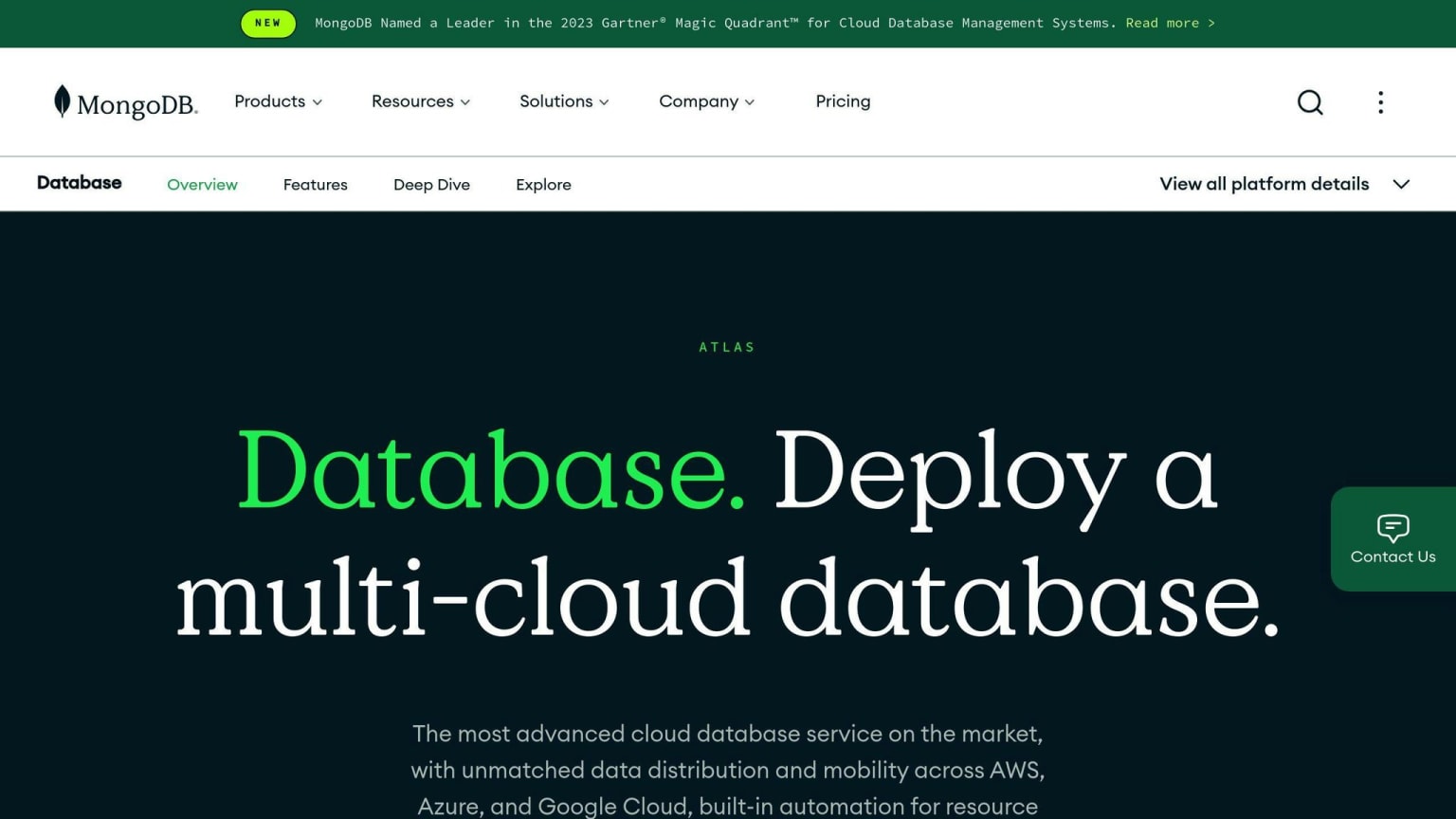1456x819 pixels.
Task: Go to the Deep Dive tab
Action: click(431, 185)
